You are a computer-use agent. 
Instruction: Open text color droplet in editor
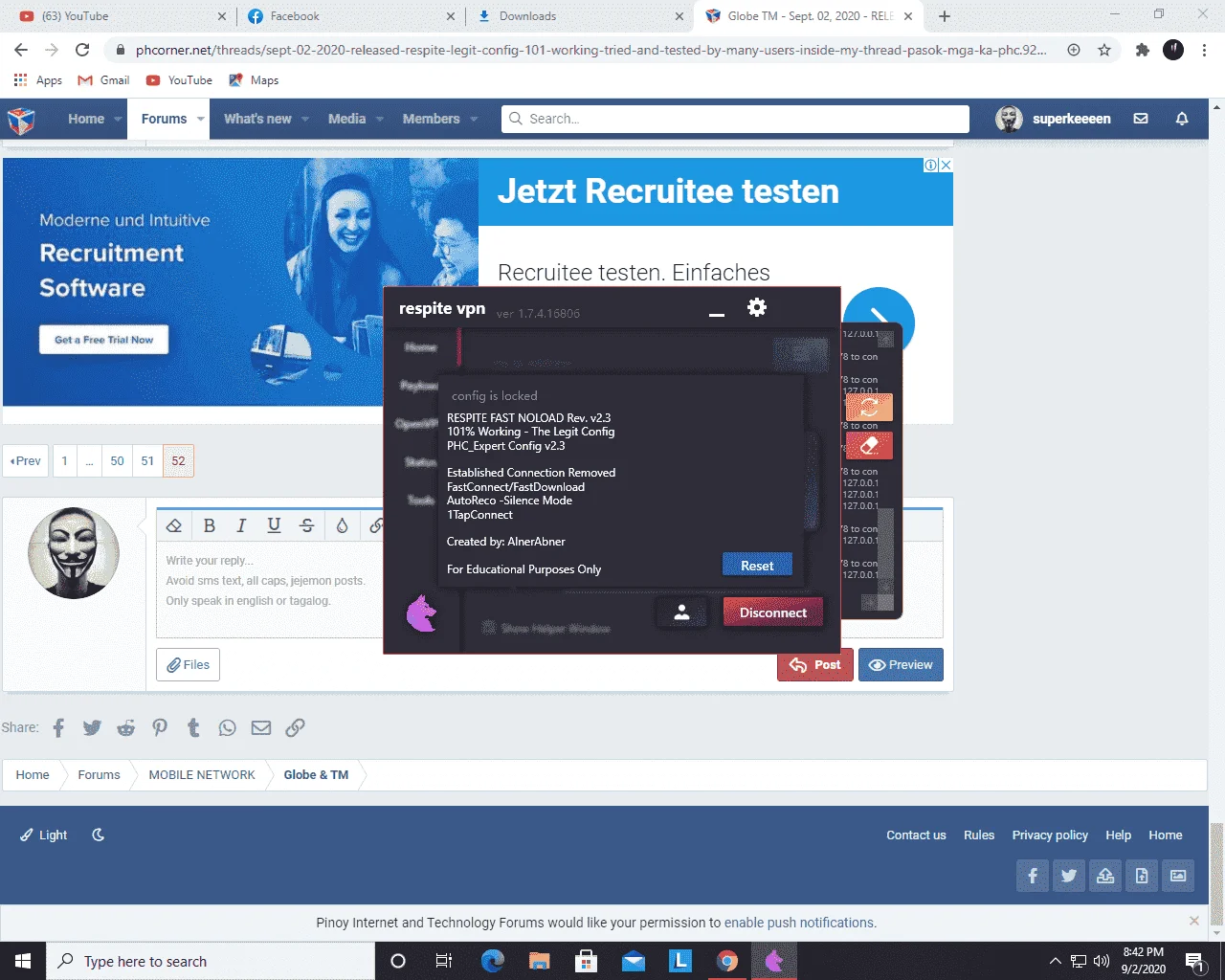(x=342, y=525)
